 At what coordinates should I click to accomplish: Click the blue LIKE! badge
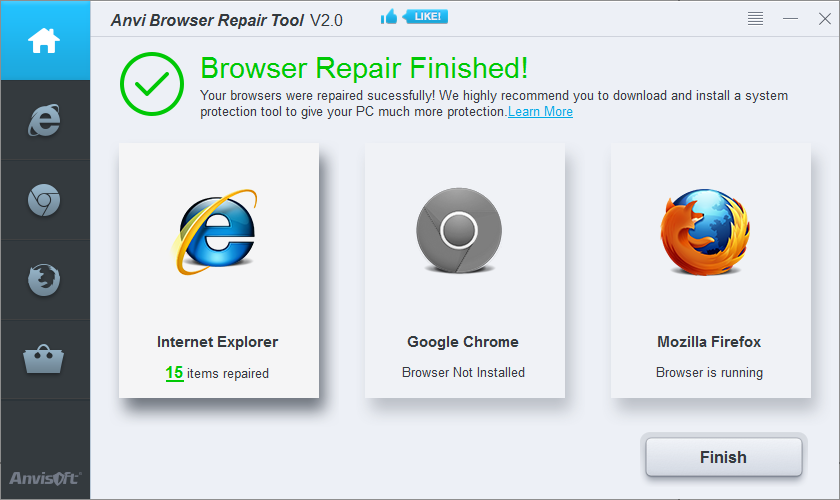[425, 17]
